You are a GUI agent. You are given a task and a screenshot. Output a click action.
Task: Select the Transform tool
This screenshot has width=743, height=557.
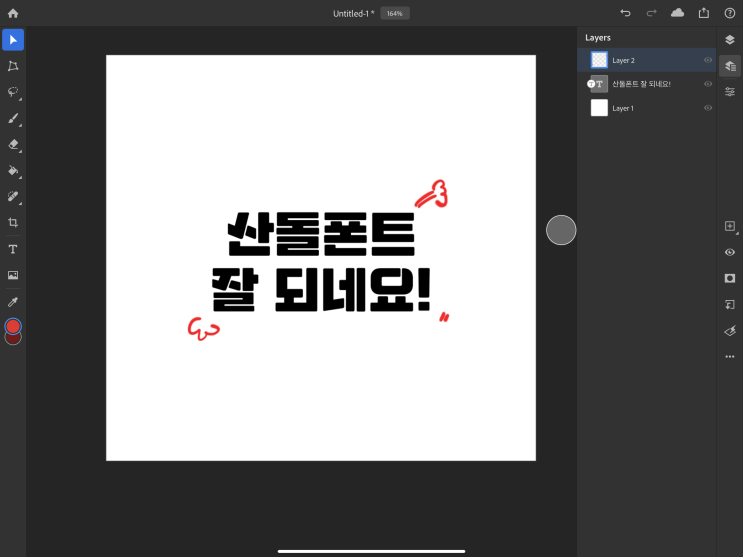click(x=13, y=66)
